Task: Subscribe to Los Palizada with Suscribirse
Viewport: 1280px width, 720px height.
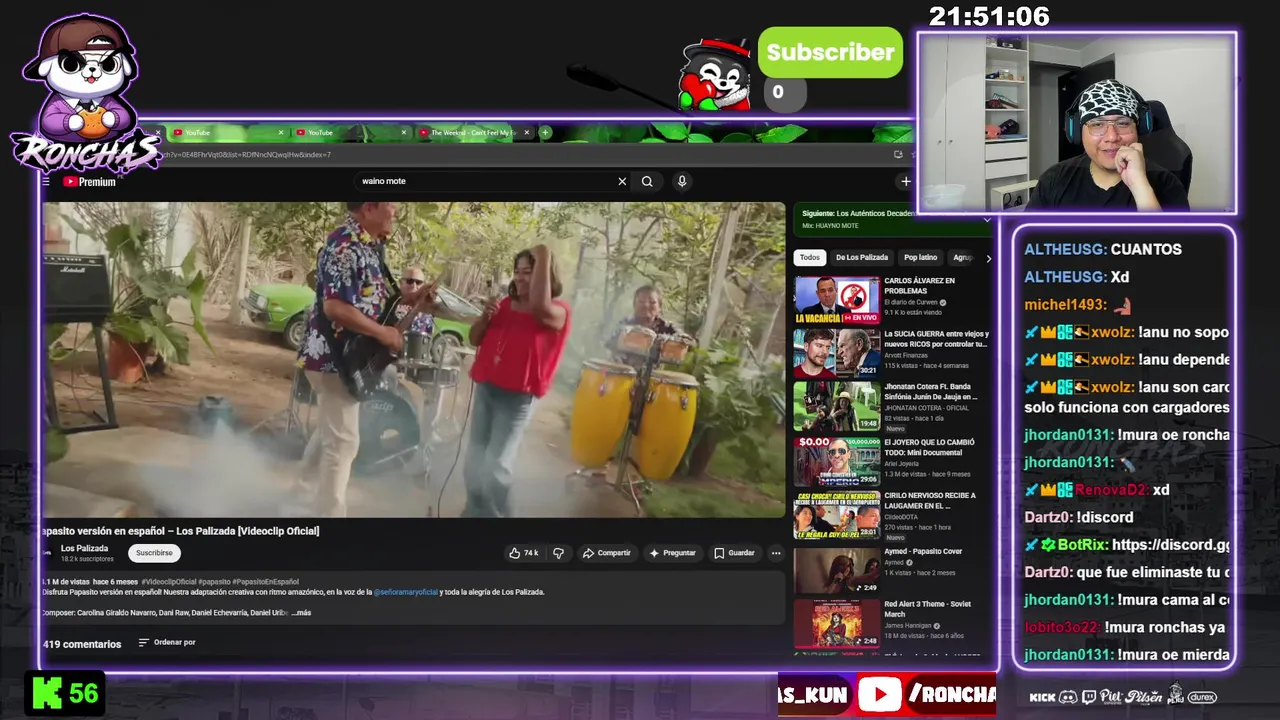Action: tap(154, 553)
